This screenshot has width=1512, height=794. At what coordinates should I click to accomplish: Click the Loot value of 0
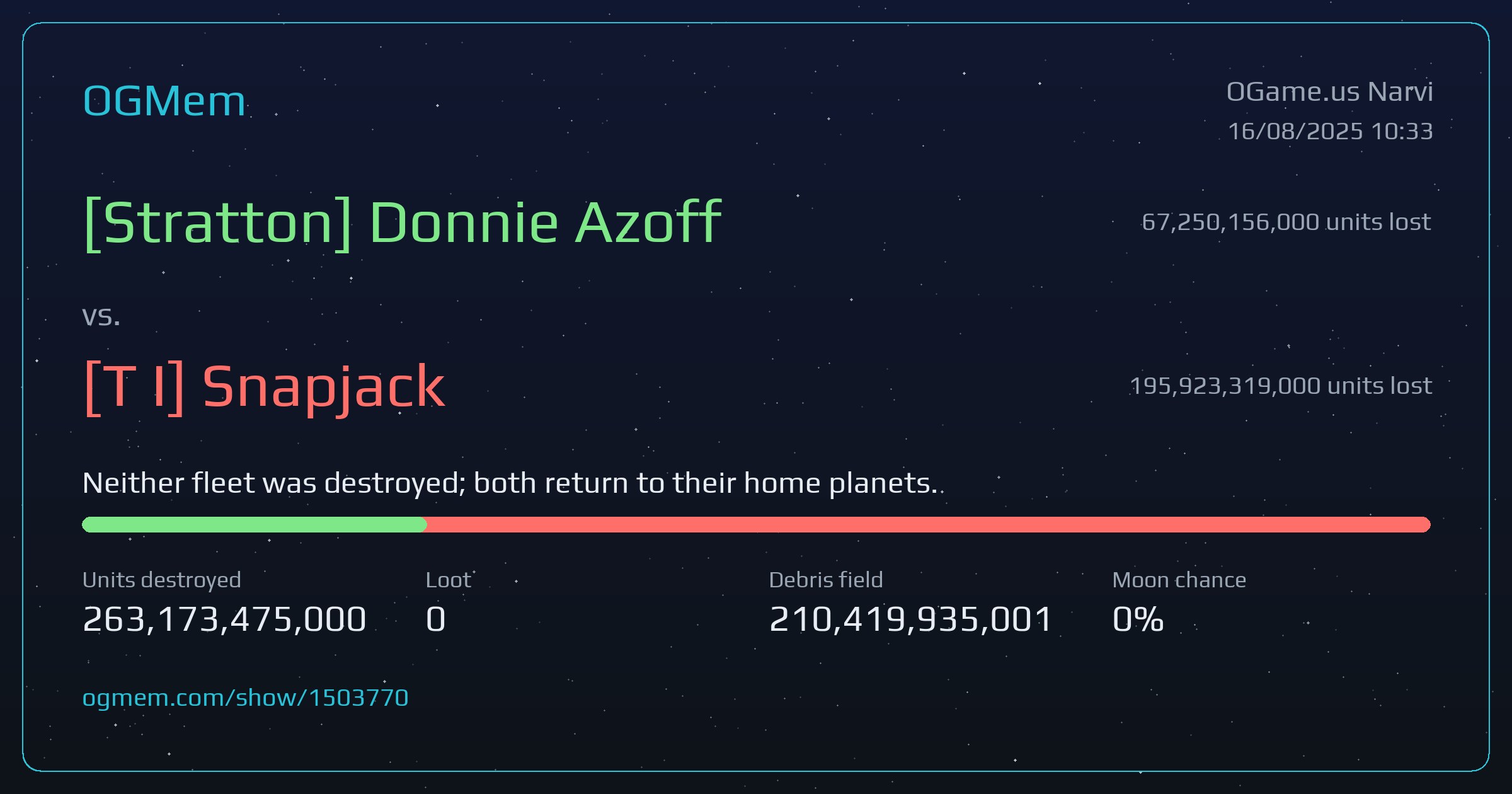436,619
